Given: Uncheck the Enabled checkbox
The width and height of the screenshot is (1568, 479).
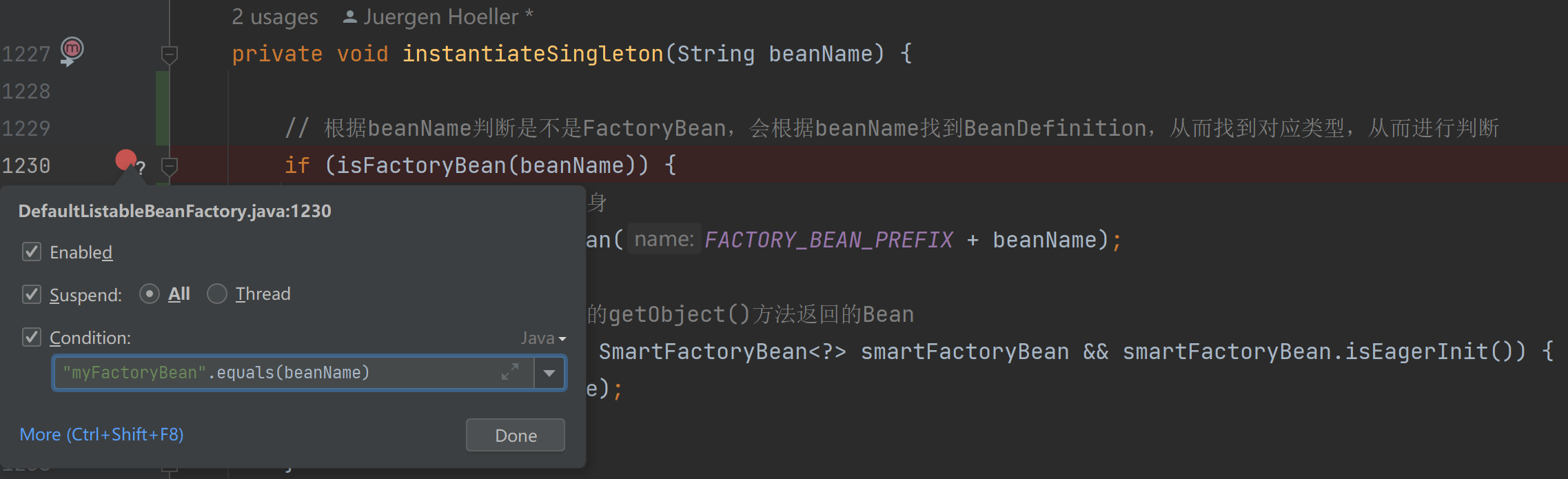Looking at the screenshot, I should coord(32,252).
